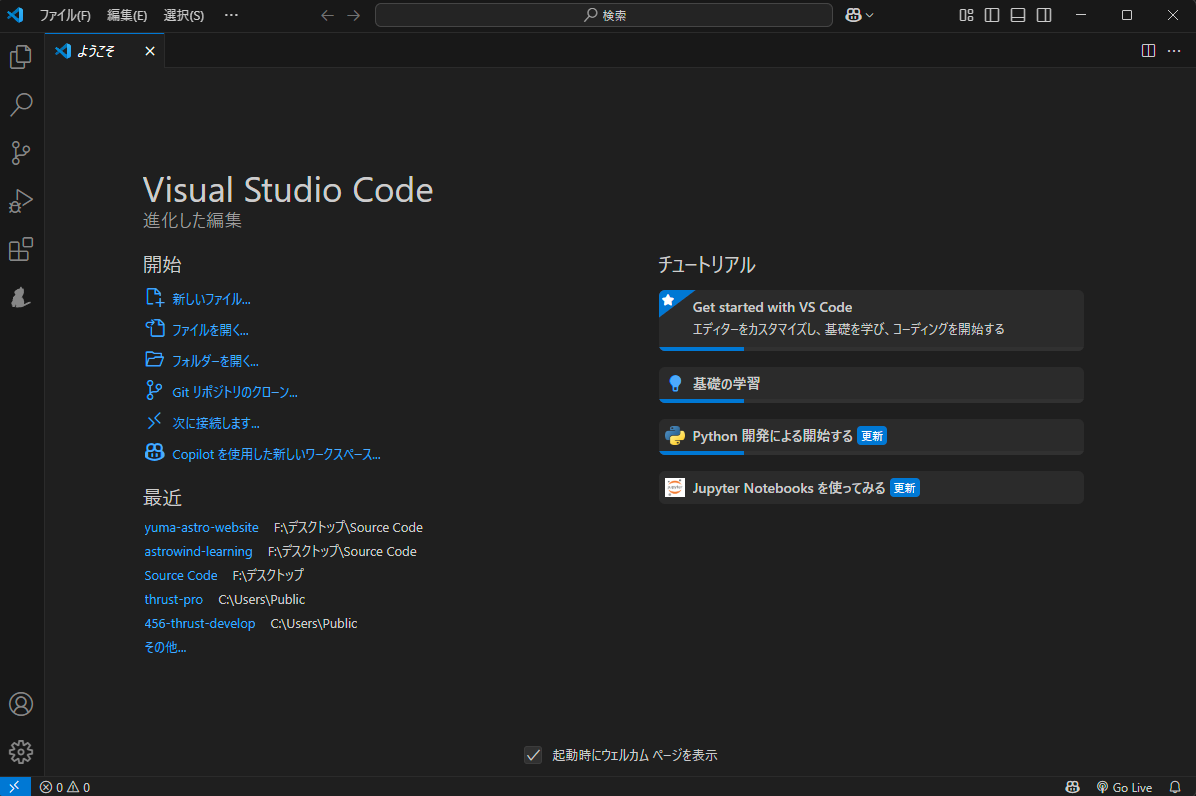
Task: Open the Source Control view
Action: click(21, 152)
